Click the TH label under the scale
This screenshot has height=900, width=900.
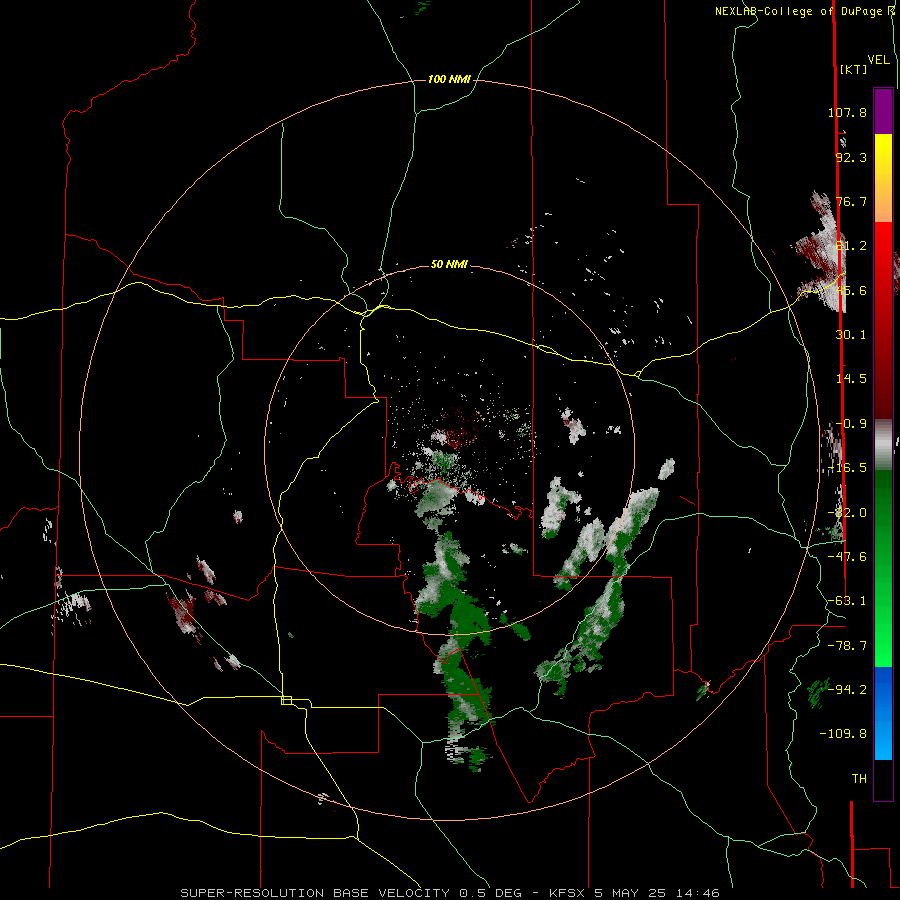859,778
